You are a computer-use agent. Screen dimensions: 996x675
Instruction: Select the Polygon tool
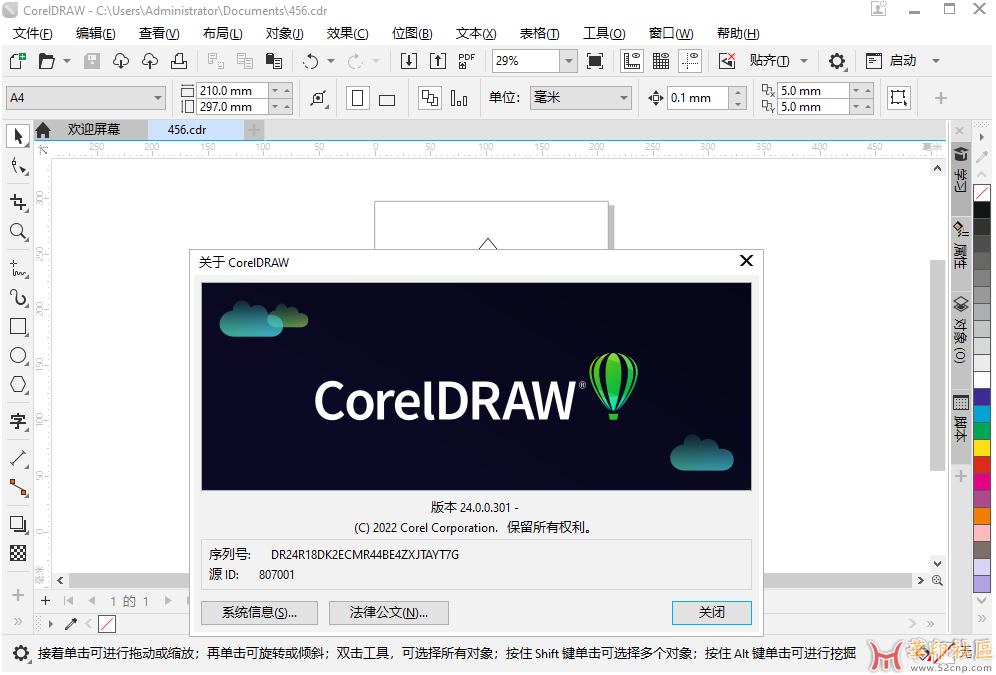pyautogui.click(x=18, y=384)
